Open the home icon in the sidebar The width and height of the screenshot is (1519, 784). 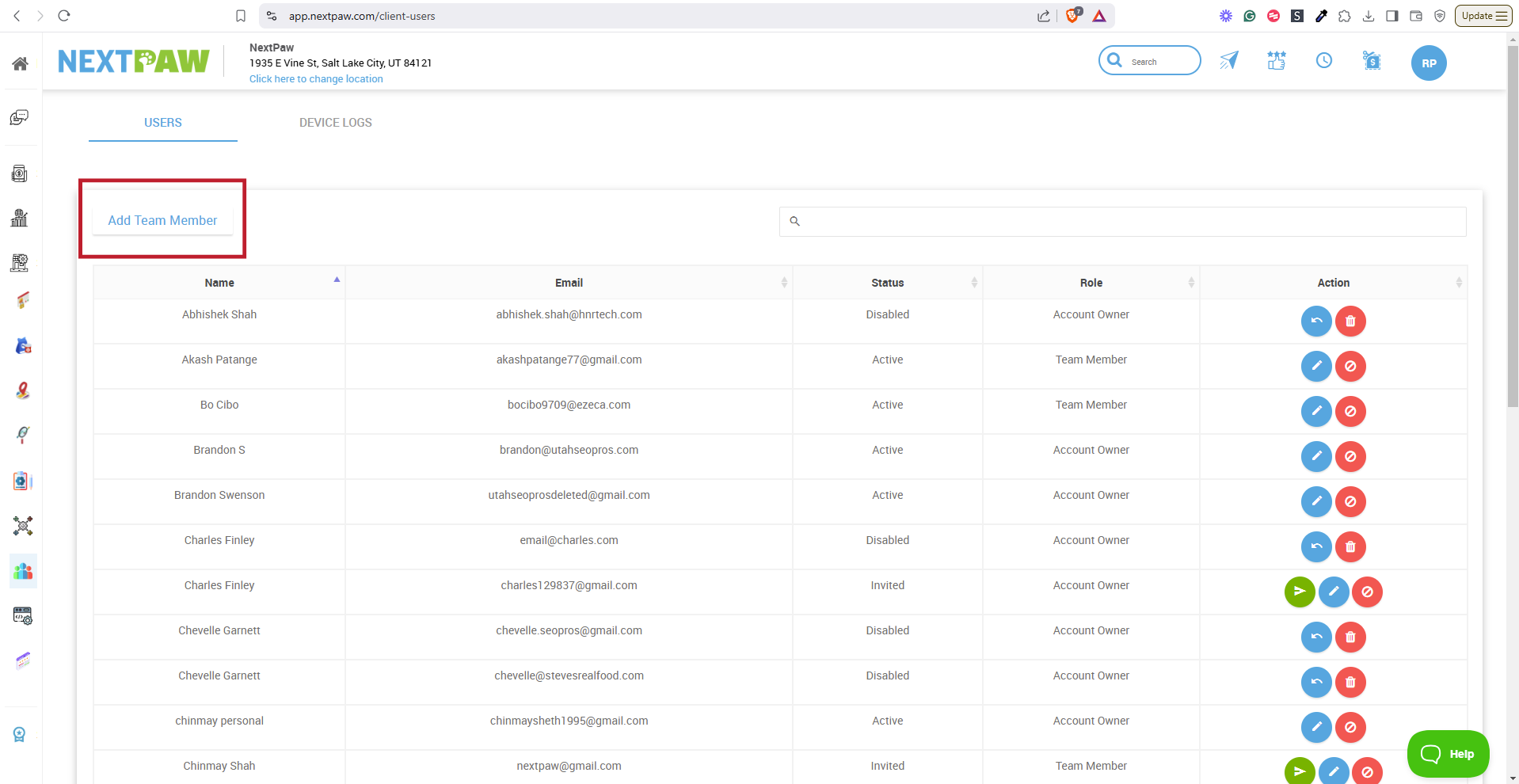tap(20, 63)
